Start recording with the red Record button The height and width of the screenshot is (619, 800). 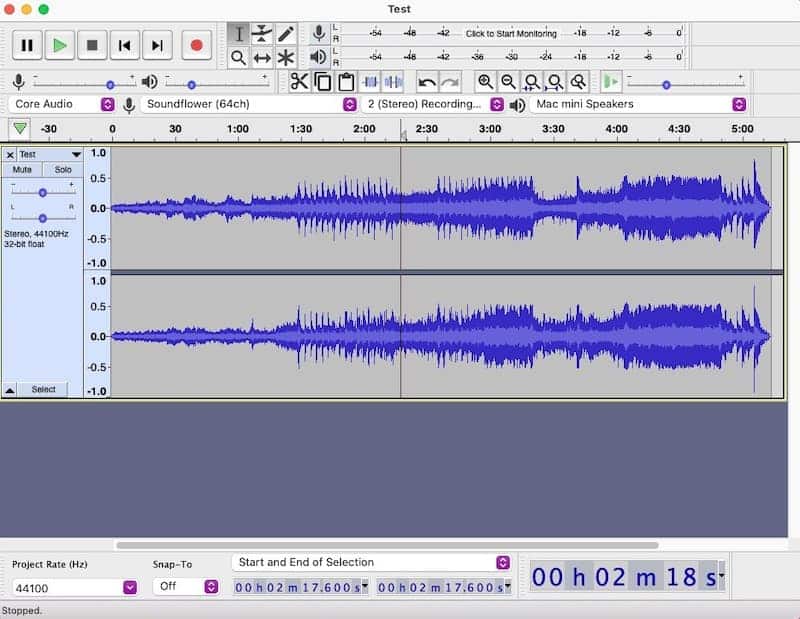(x=196, y=45)
